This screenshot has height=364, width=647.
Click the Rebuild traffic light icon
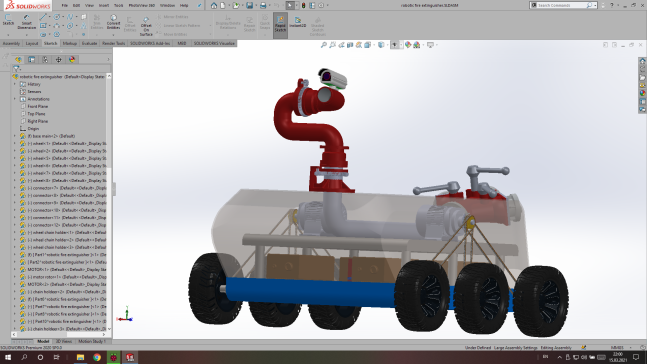(x=303, y=5)
